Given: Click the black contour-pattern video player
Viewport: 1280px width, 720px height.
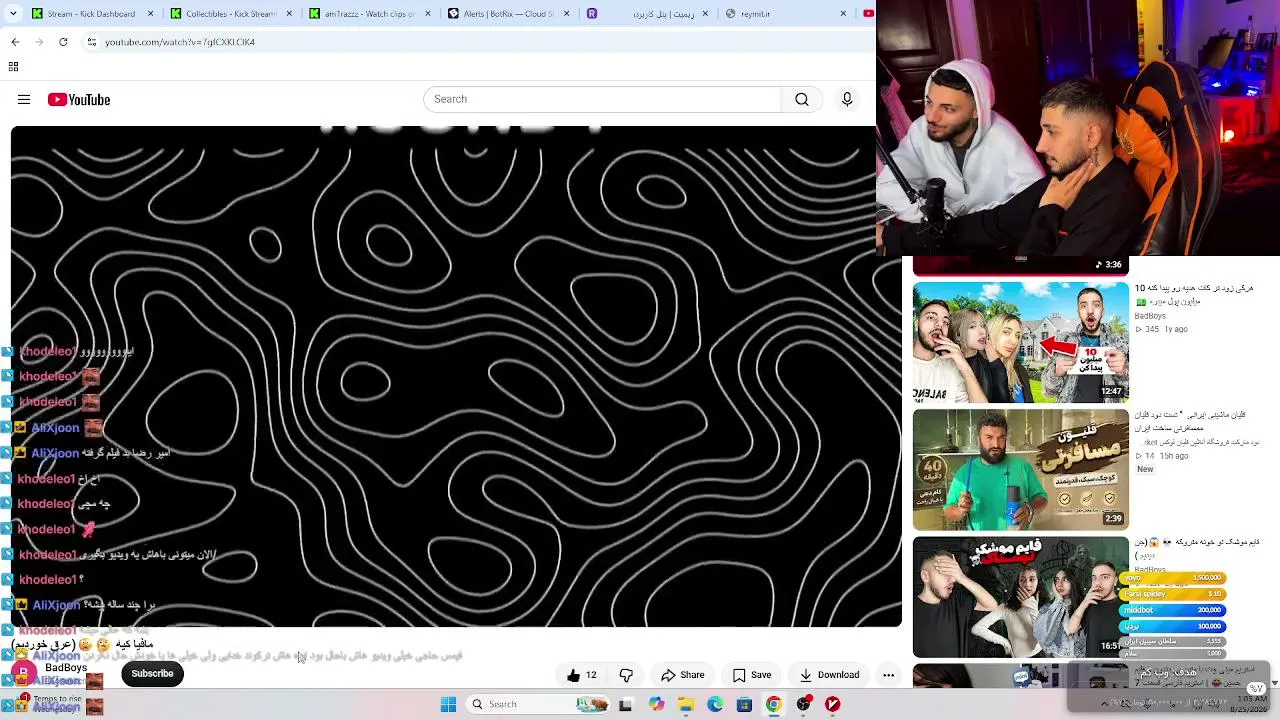Looking at the screenshot, I should (456, 376).
